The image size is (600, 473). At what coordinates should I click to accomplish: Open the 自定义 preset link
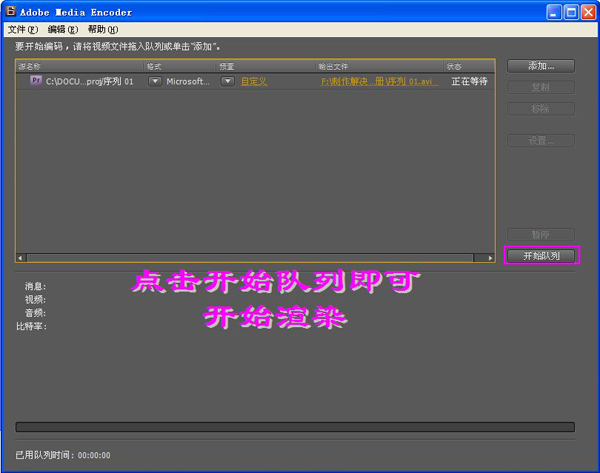coord(254,81)
